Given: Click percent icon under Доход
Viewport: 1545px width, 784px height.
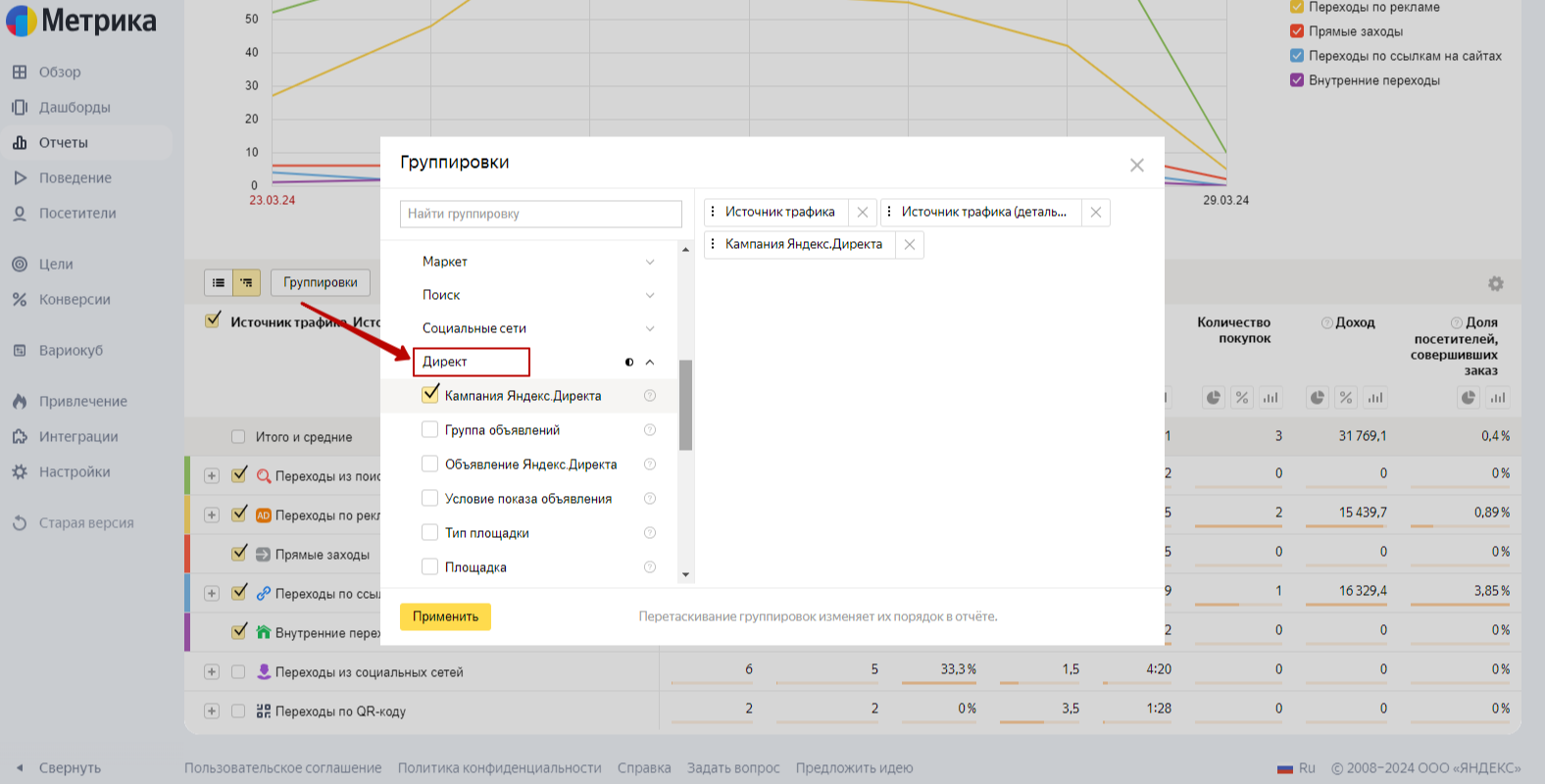Looking at the screenshot, I should [1346, 398].
